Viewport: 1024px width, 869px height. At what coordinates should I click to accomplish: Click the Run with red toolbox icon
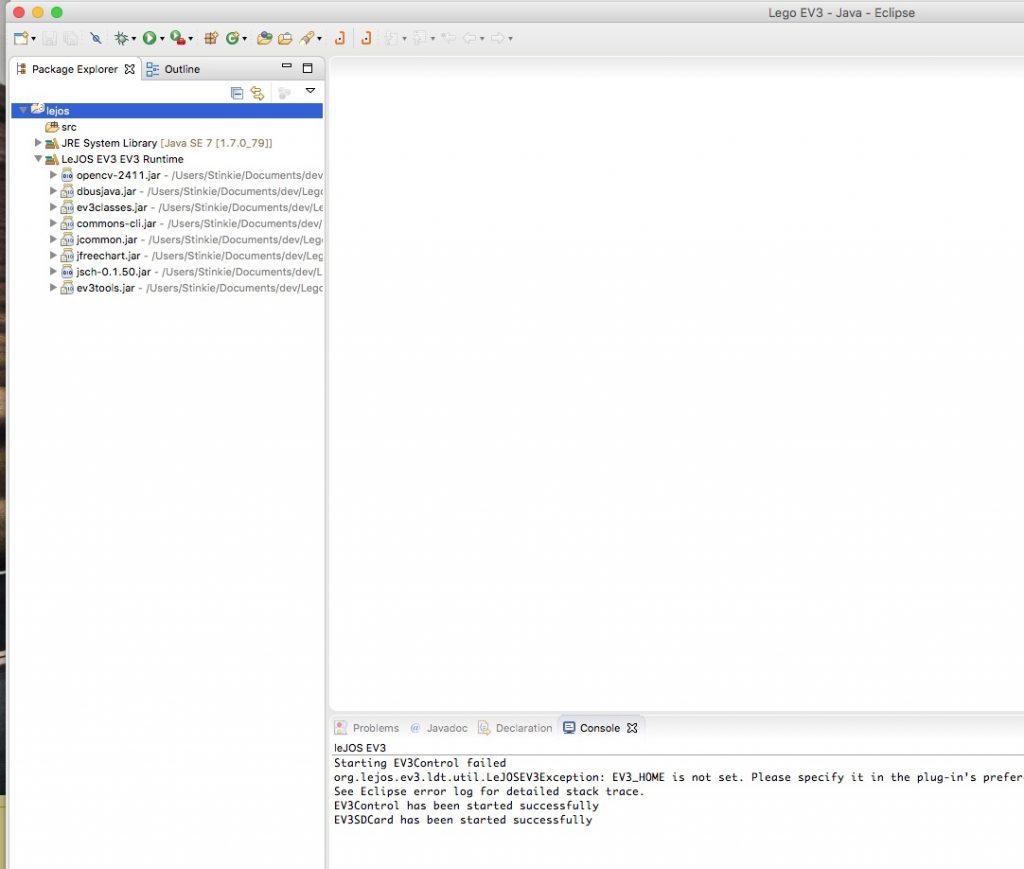[x=178, y=38]
